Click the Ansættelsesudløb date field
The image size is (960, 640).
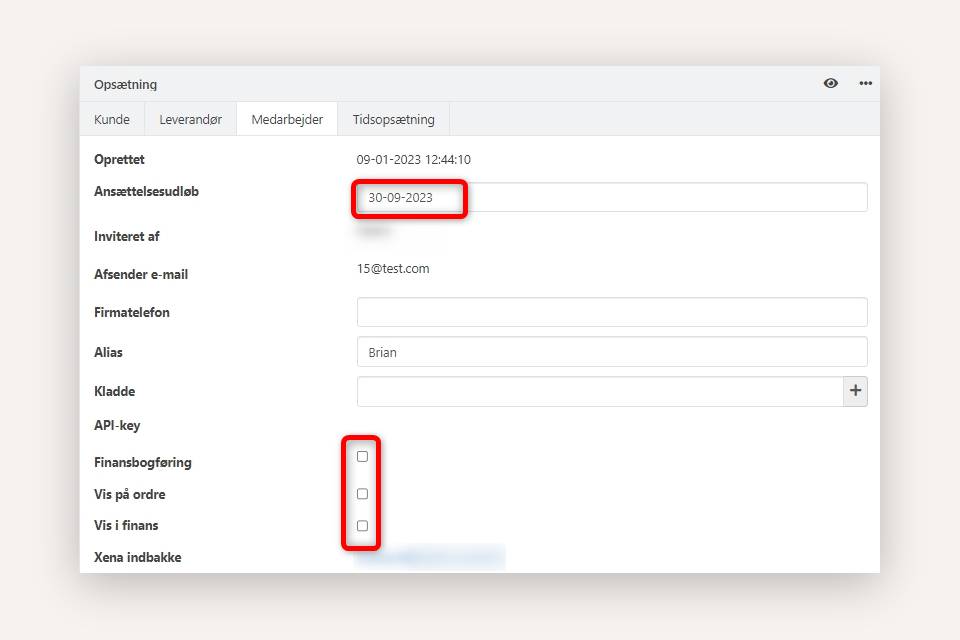coord(611,198)
